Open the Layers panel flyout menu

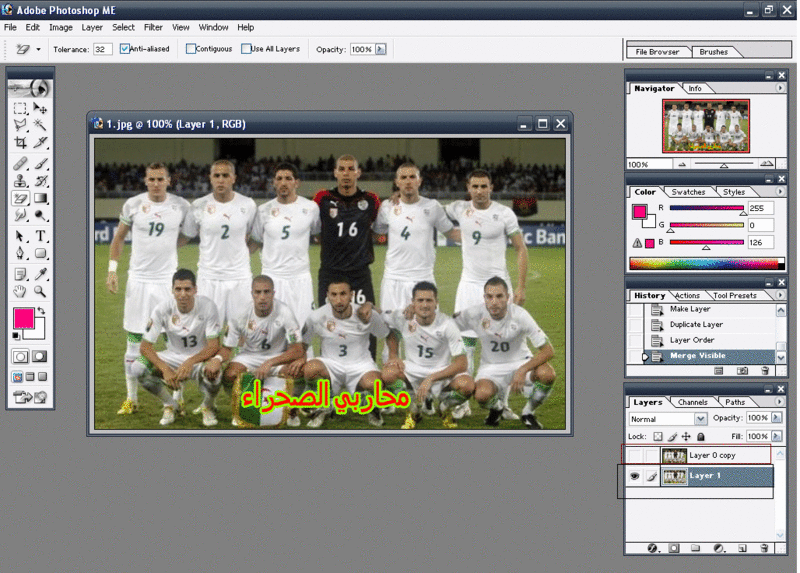779,402
